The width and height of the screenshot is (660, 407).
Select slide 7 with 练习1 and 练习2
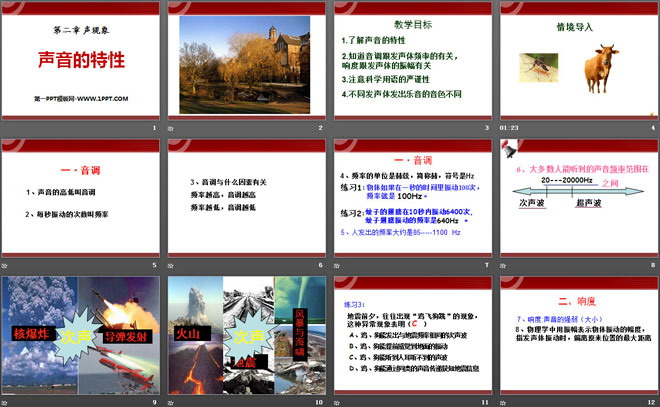[x=413, y=199]
